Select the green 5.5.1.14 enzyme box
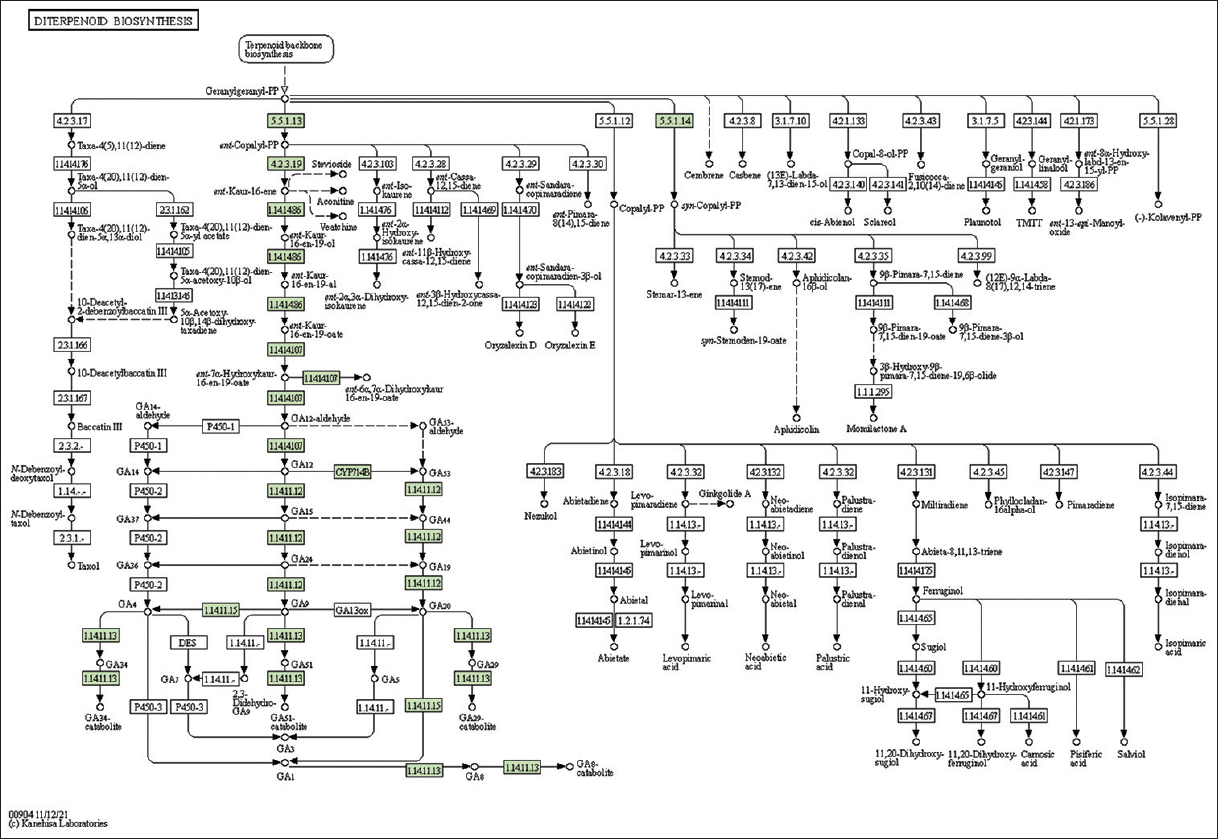The image size is (1218, 839). click(x=674, y=121)
